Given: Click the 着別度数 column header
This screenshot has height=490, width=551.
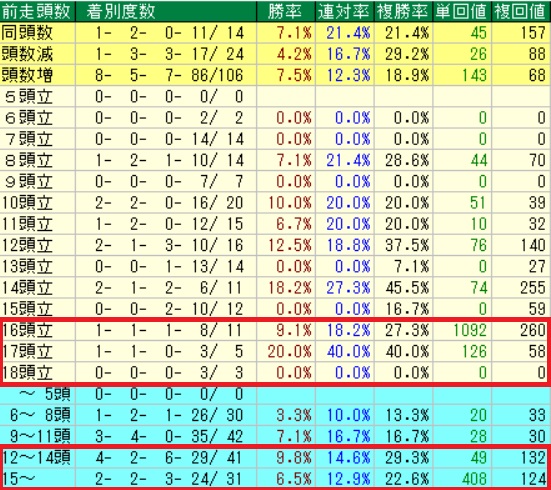Looking at the screenshot, I should click(121, 12).
